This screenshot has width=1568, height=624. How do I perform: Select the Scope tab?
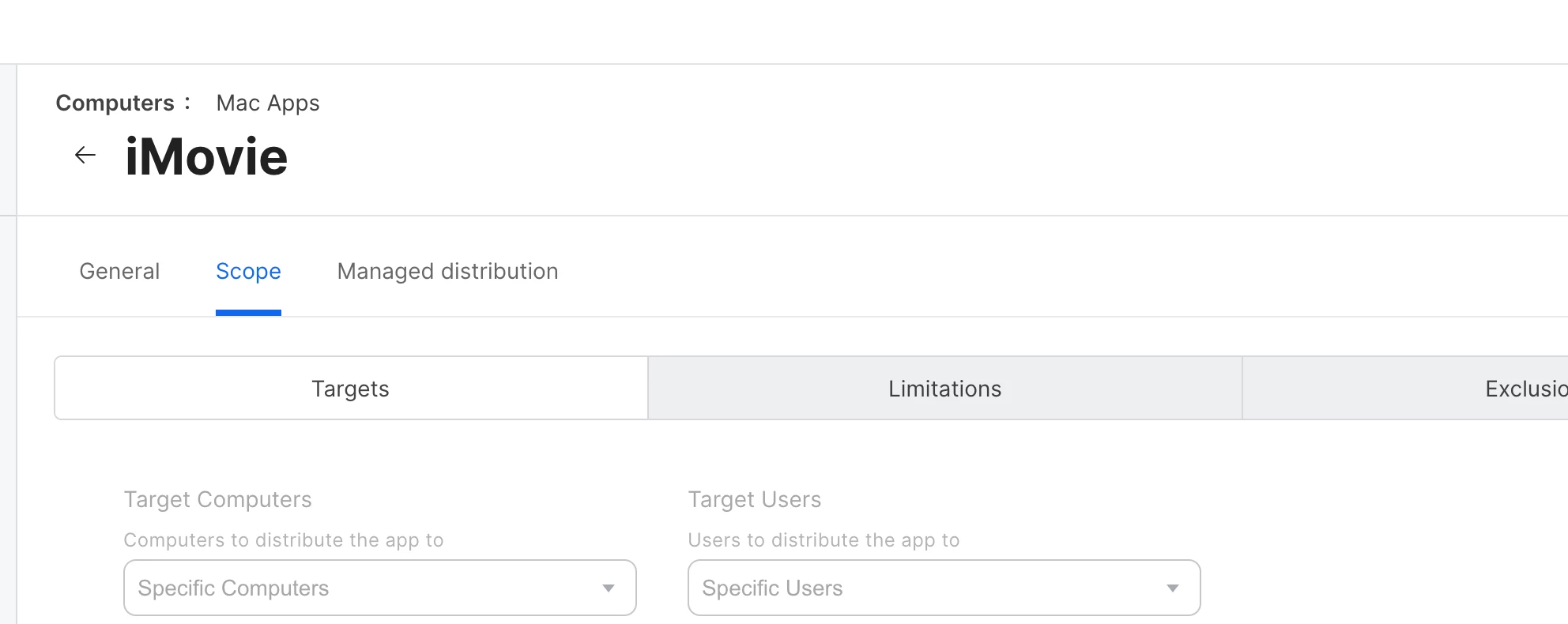point(248,271)
